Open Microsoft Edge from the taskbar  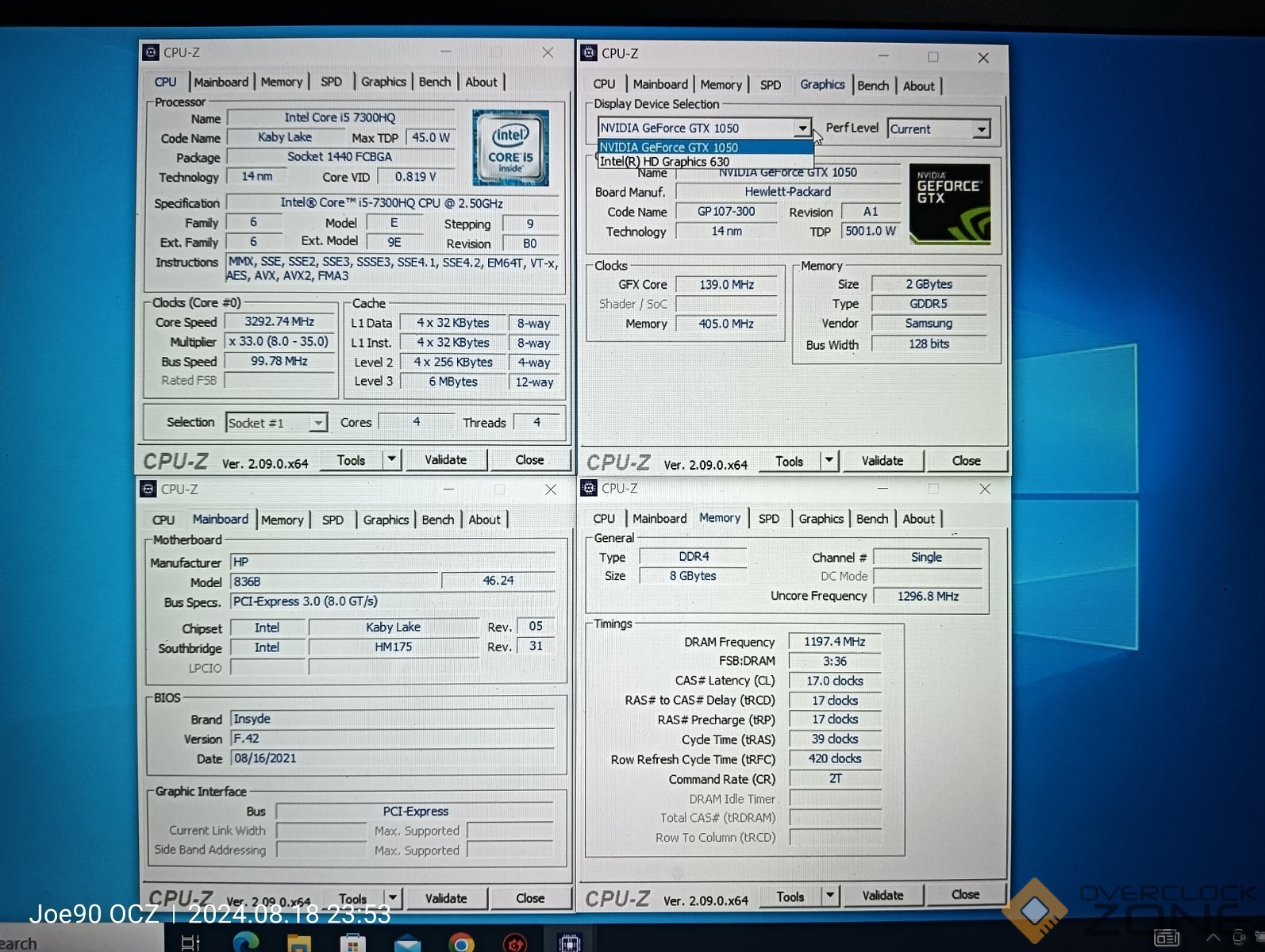246,942
